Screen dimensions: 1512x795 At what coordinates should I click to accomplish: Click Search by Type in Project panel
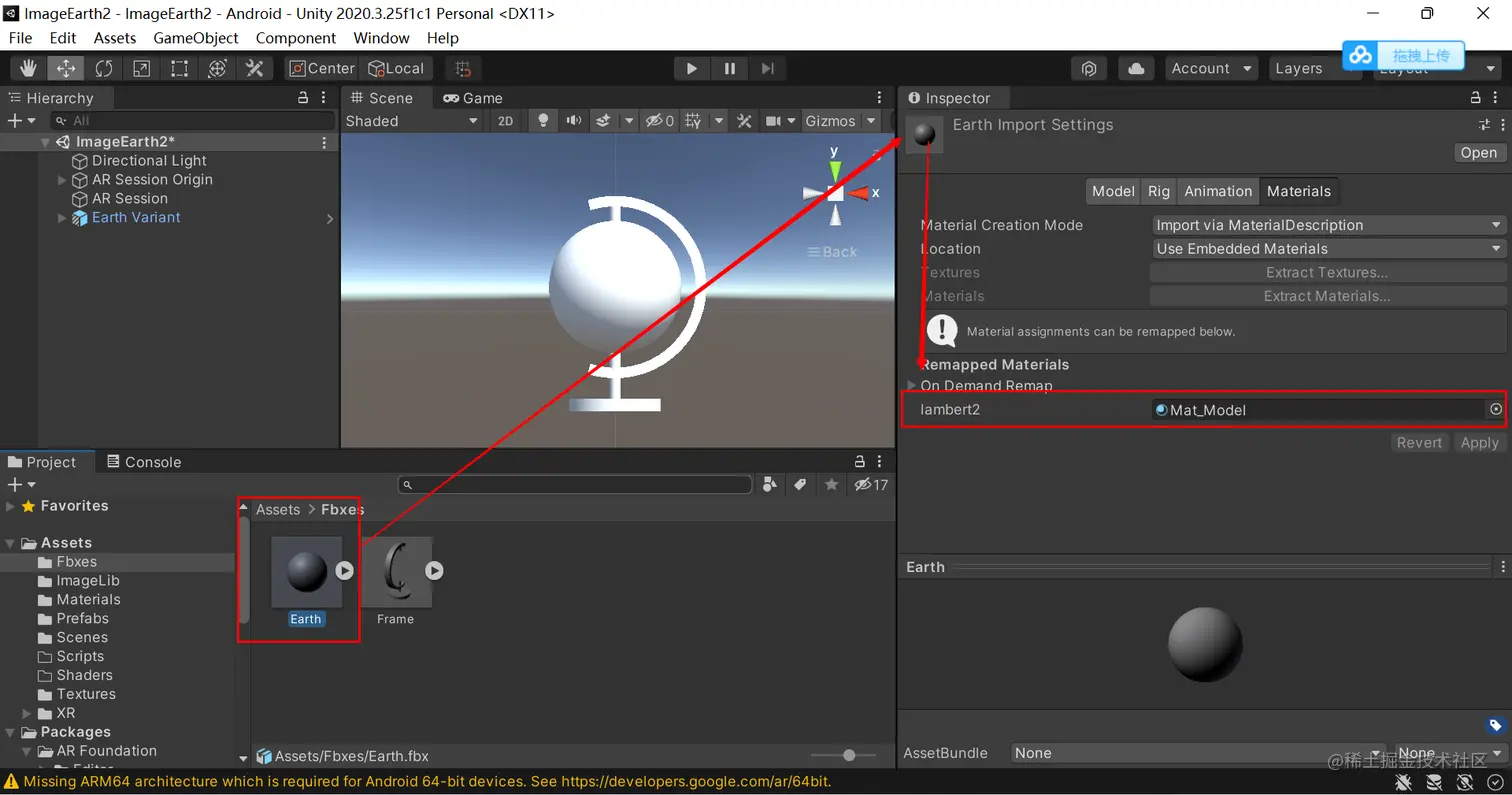(769, 485)
